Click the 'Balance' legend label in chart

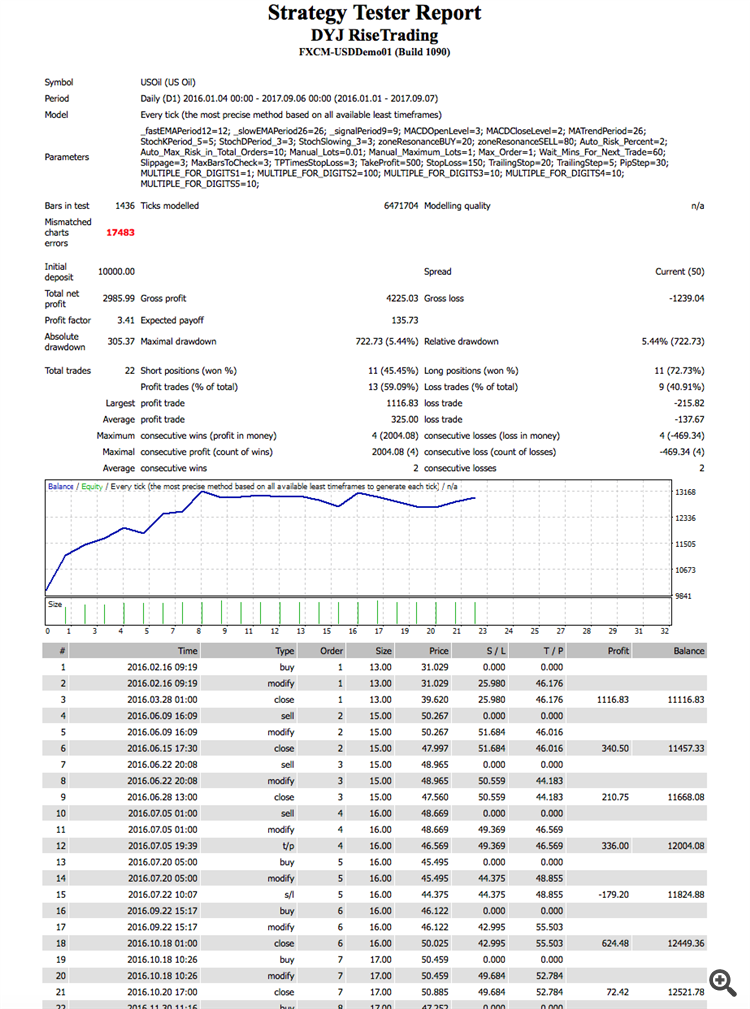(x=60, y=486)
